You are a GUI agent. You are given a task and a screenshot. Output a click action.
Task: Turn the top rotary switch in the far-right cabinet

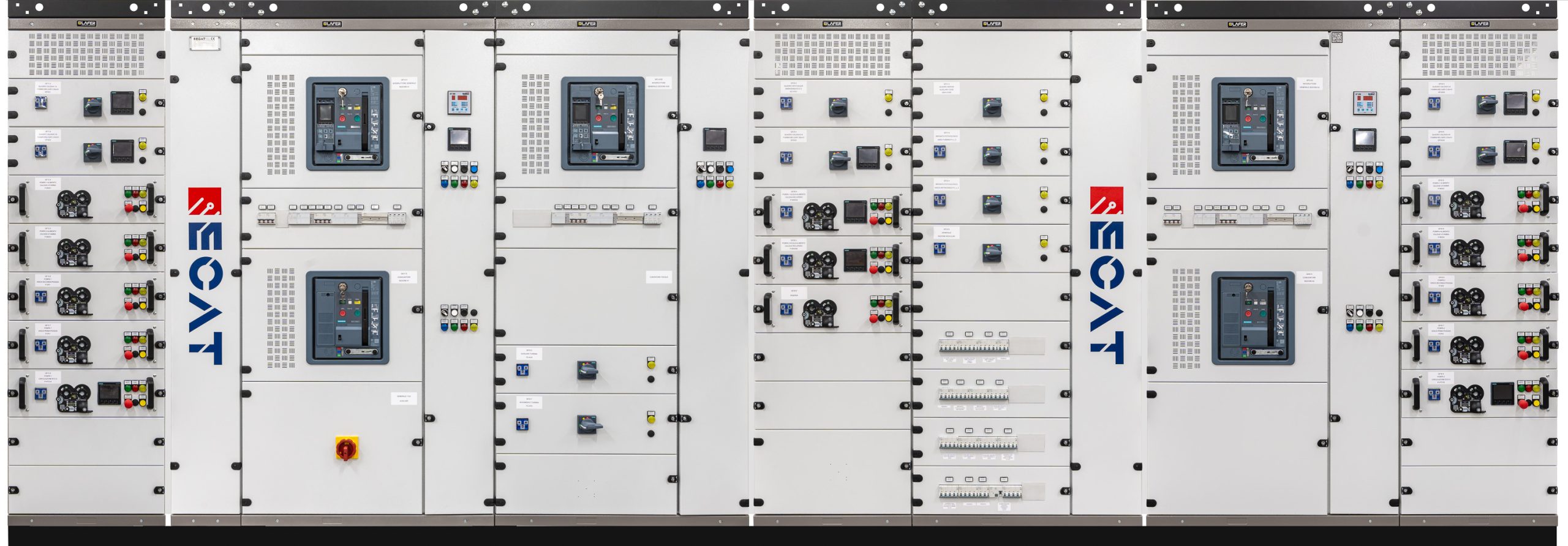[x=1487, y=105]
